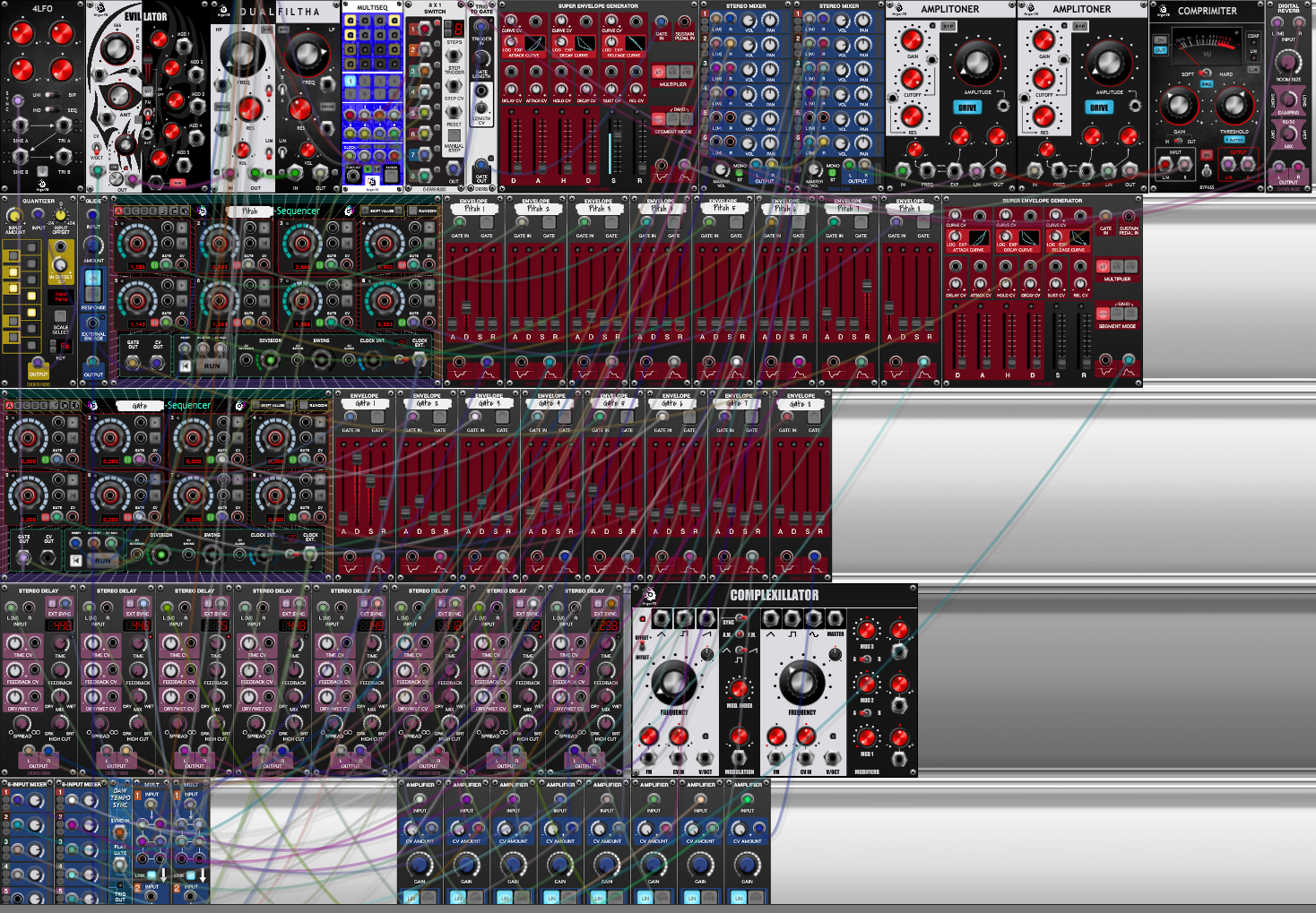Viewport: 1316px width, 913px height.
Task: Open the Major Penta scale display on Quantizer
Action: [60, 297]
